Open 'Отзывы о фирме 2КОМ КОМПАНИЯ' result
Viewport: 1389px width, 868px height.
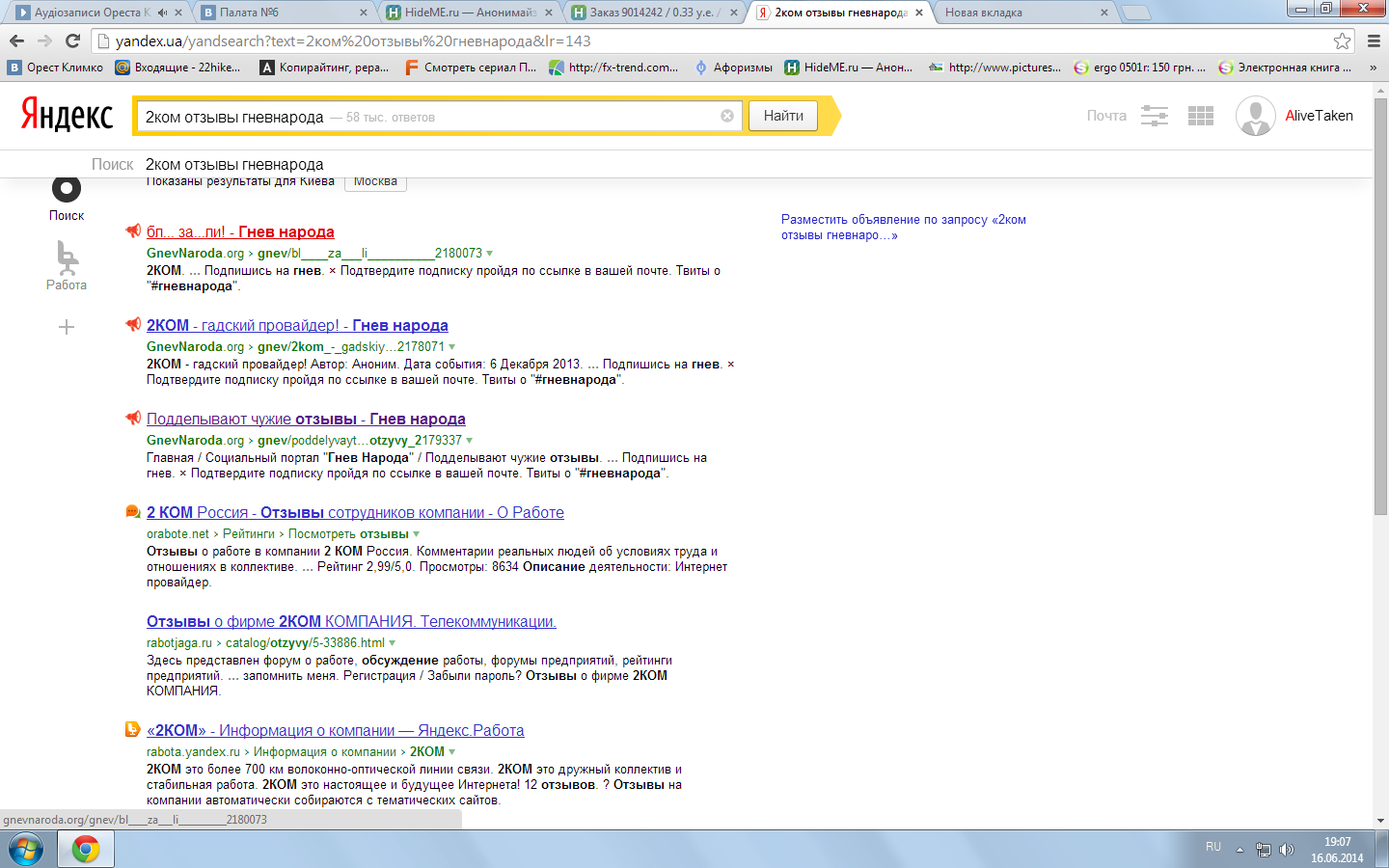pyautogui.click(x=351, y=621)
